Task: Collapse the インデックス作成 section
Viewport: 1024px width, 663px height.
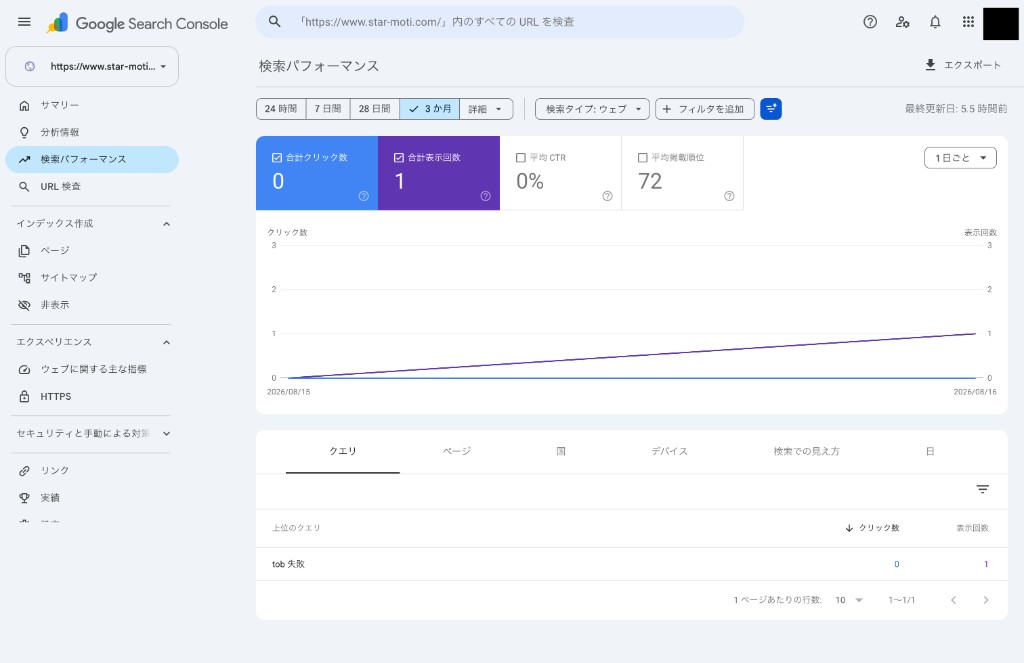Action: click(x=167, y=224)
